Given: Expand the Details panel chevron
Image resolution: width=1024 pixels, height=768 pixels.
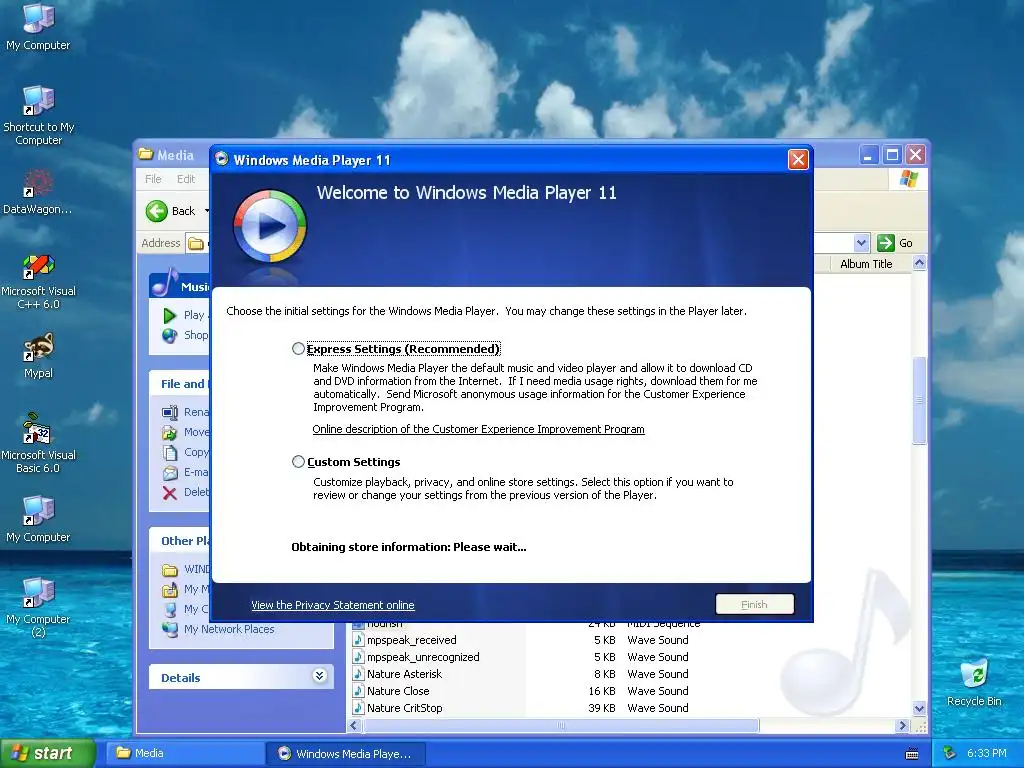Looking at the screenshot, I should click(319, 675).
